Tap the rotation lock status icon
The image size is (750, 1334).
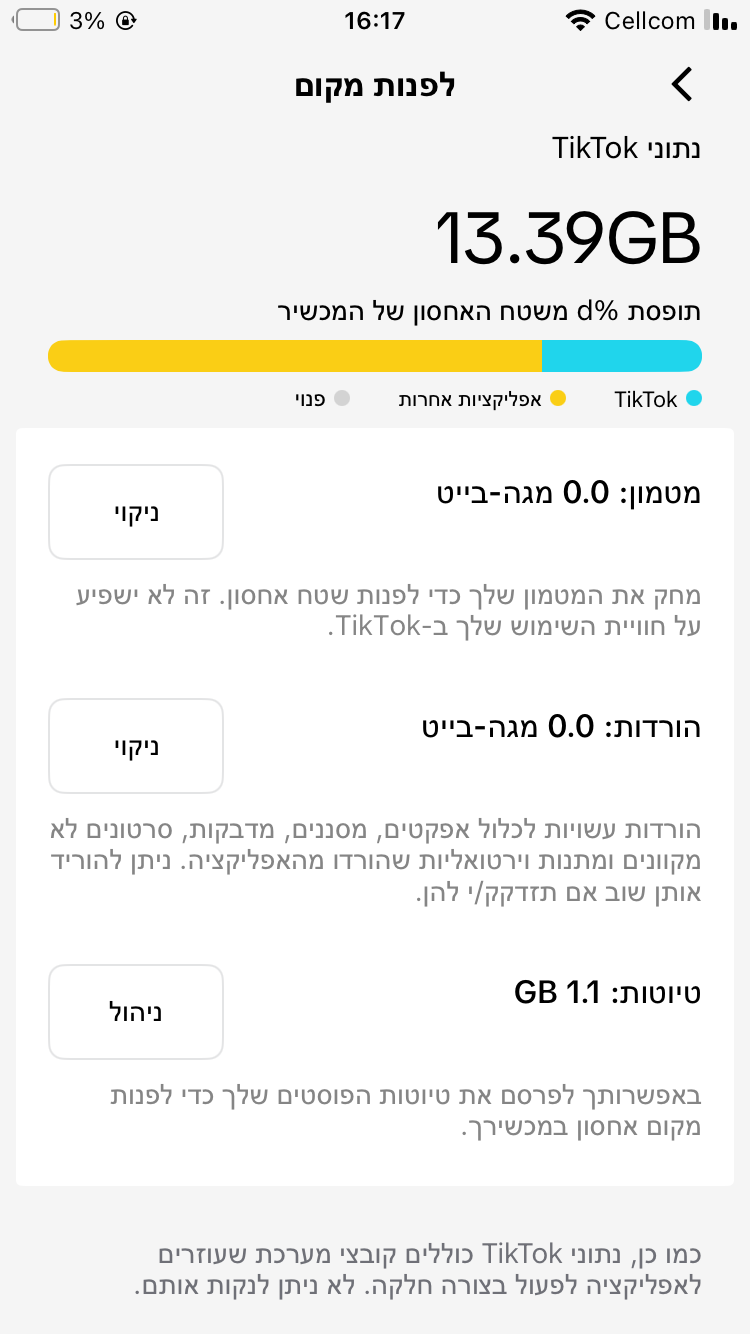127,20
